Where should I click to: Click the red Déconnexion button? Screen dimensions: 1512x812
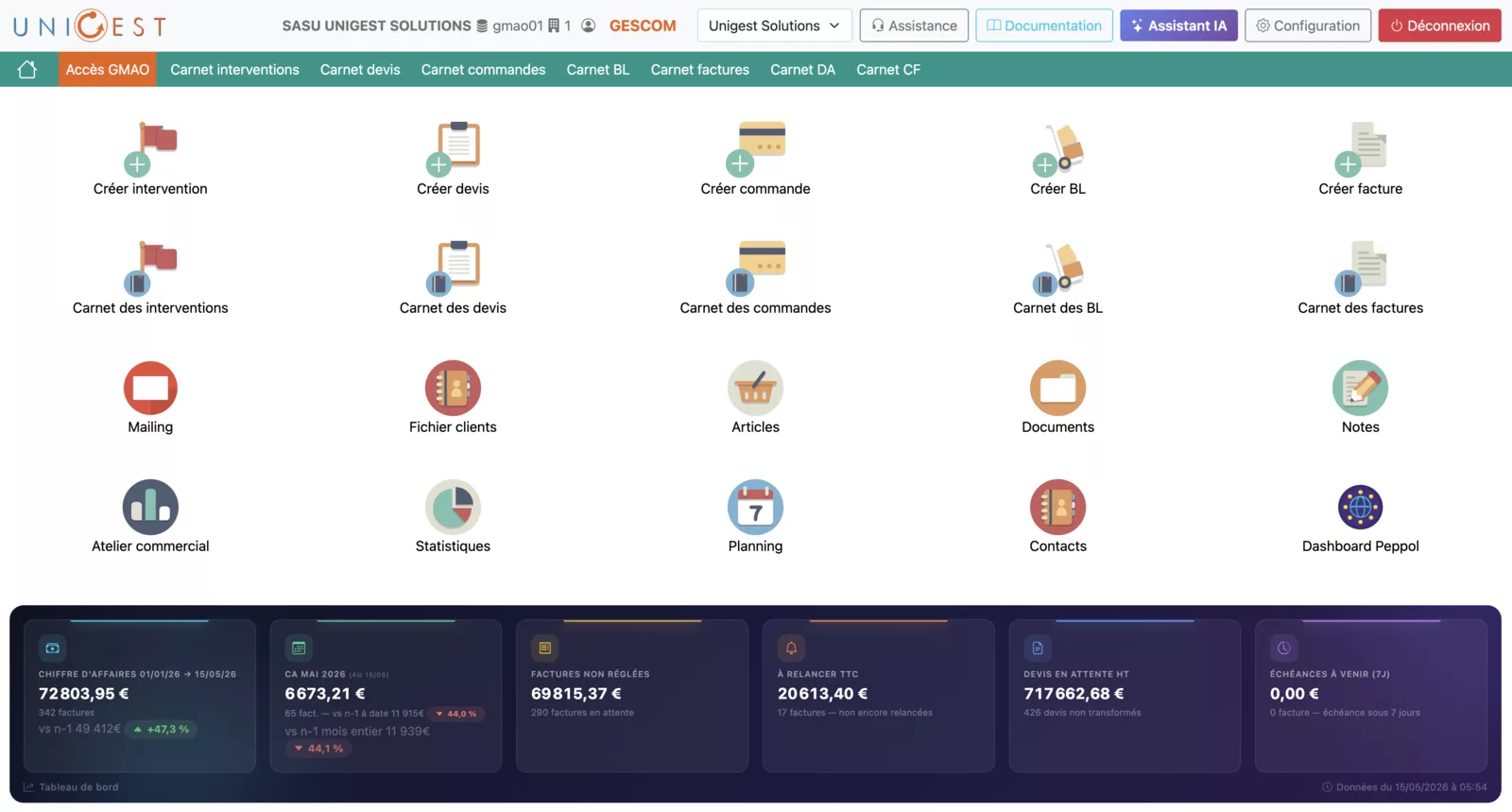[x=1439, y=26]
